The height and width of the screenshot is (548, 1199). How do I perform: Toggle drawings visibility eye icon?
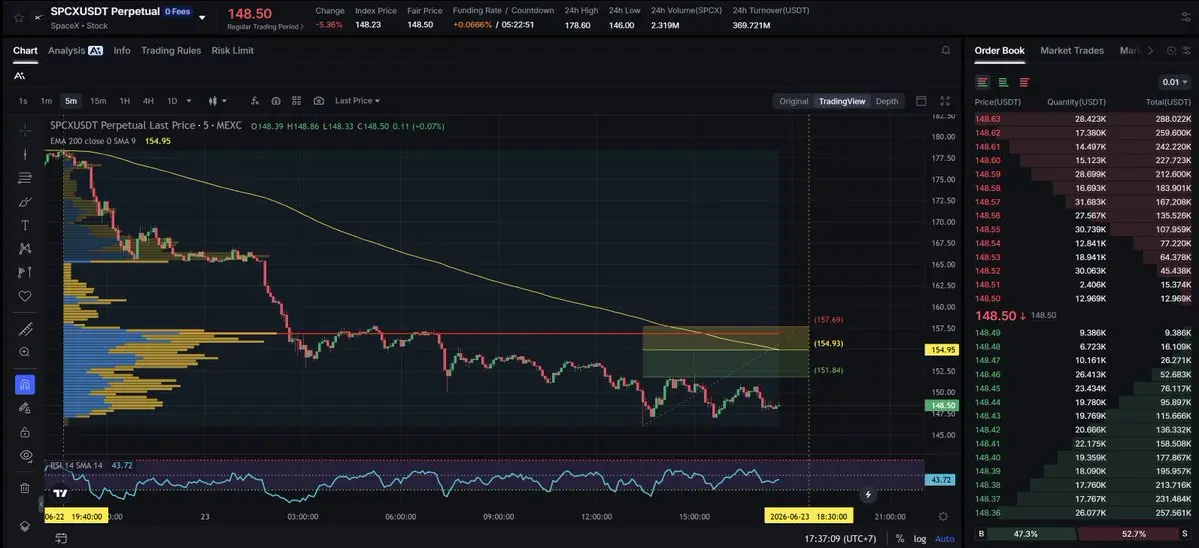click(24, 456)
